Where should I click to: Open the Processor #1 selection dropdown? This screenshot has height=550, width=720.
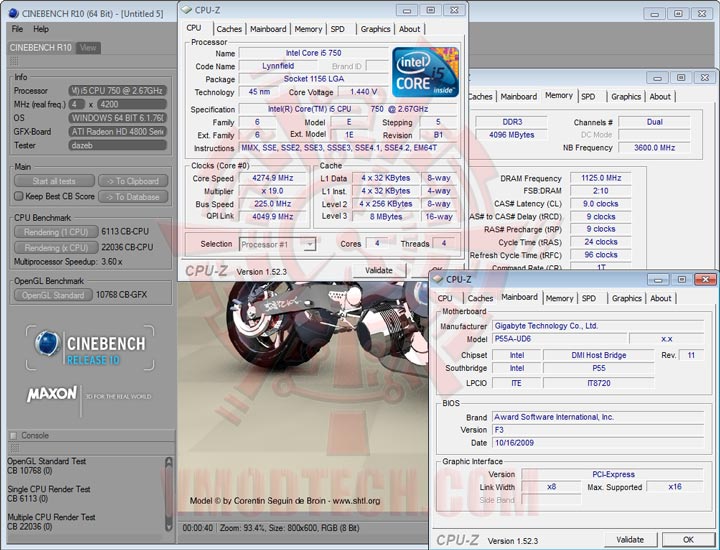pos(278,244)
